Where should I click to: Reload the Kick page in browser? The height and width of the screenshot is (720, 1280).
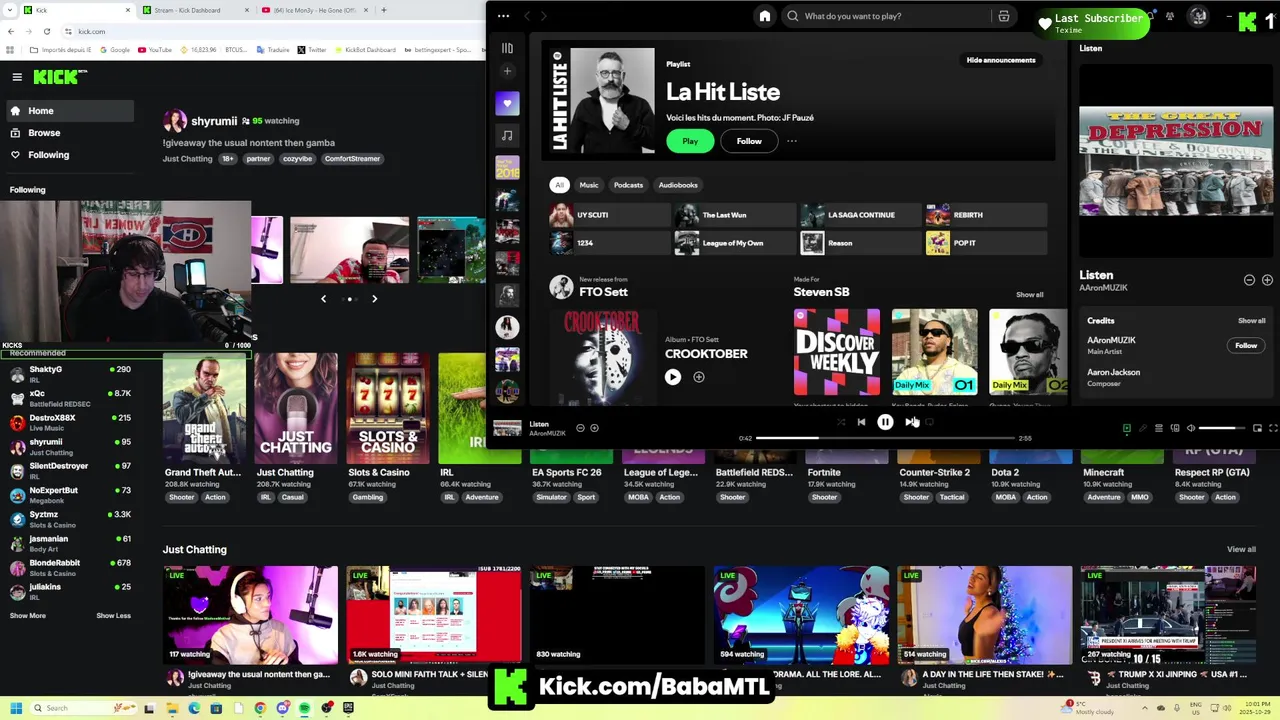point(46,31)
